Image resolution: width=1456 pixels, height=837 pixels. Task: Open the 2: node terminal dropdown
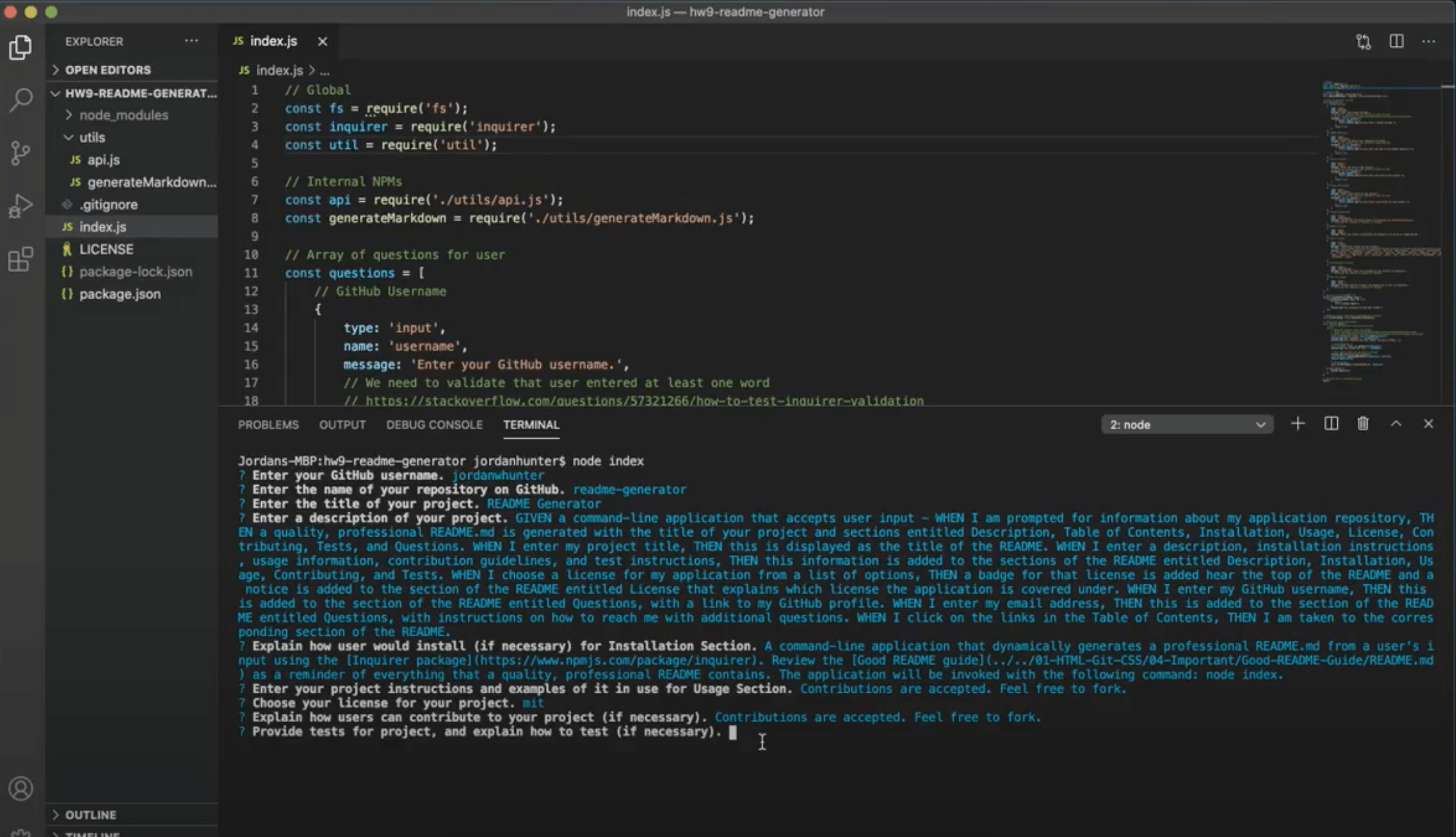pyautogui.click(x=1186, y=424)
